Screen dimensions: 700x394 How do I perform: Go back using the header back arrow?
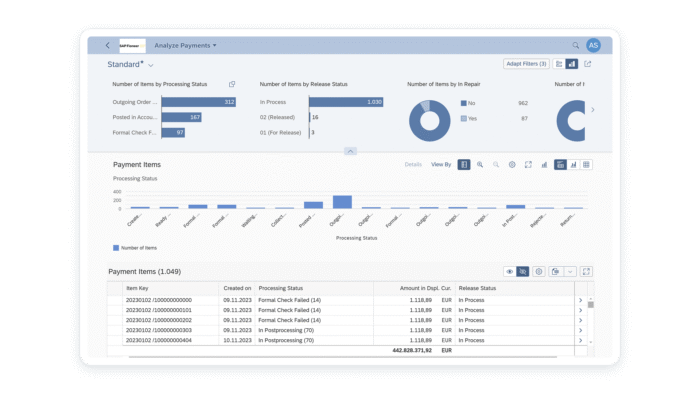point(108,46)
